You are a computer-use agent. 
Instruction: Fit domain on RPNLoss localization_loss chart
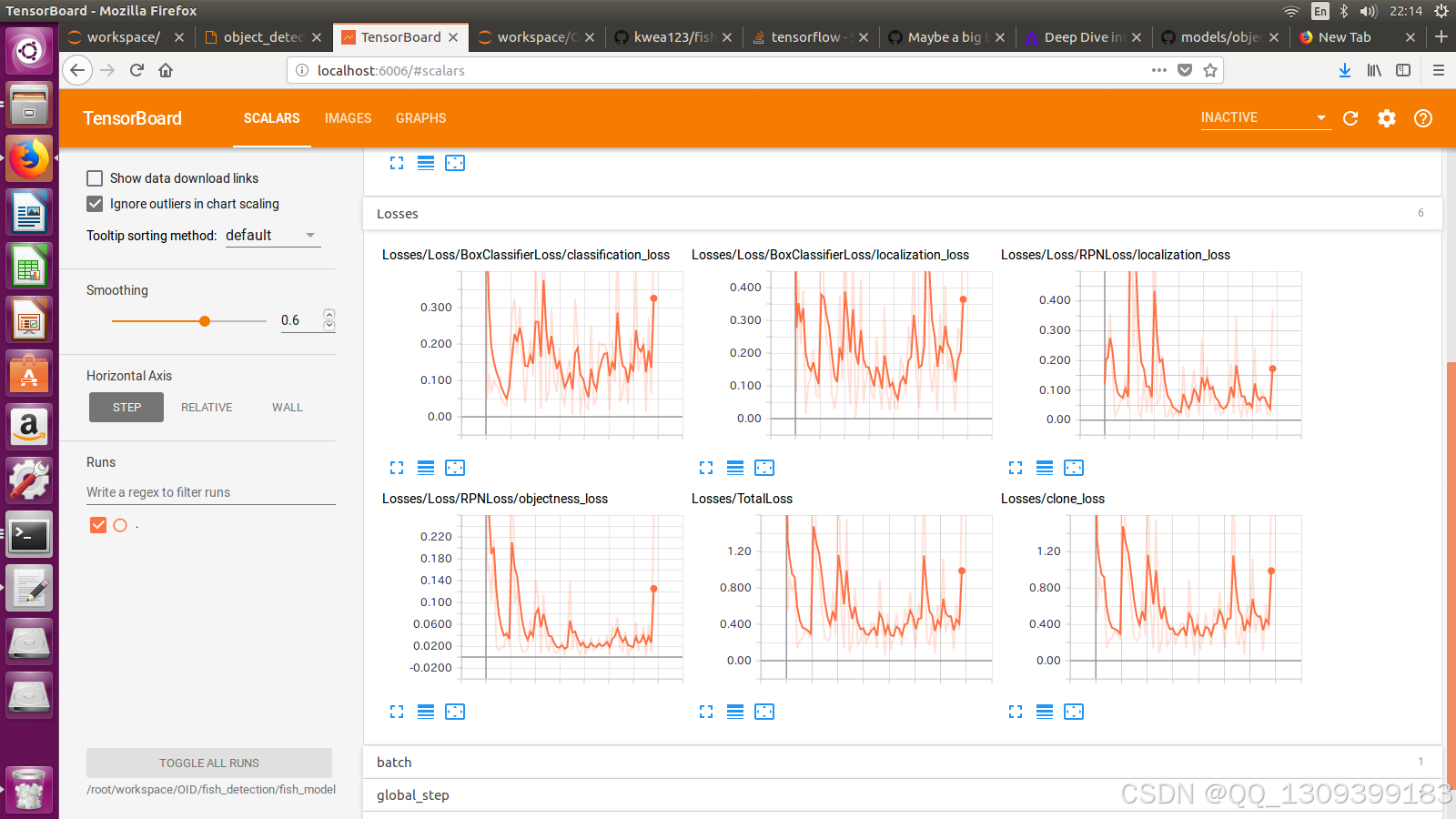(1074, 468)
